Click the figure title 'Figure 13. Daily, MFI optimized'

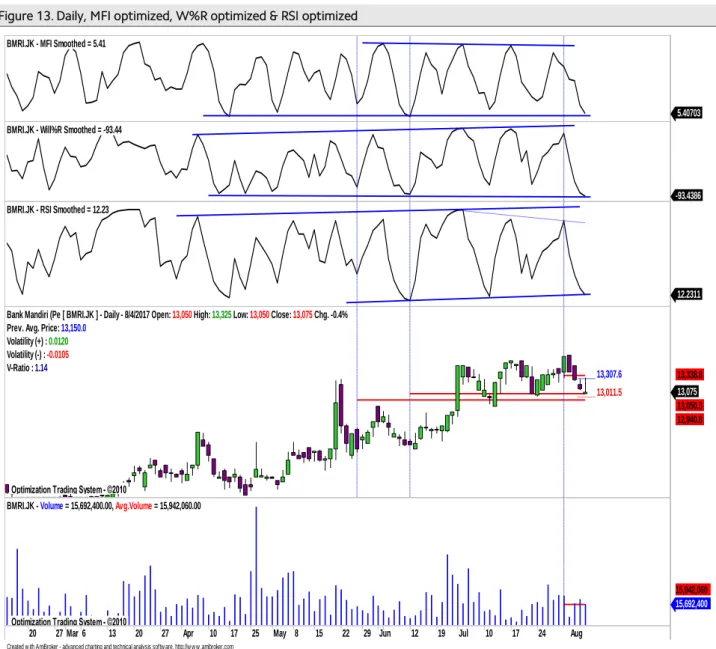(178, 16)
